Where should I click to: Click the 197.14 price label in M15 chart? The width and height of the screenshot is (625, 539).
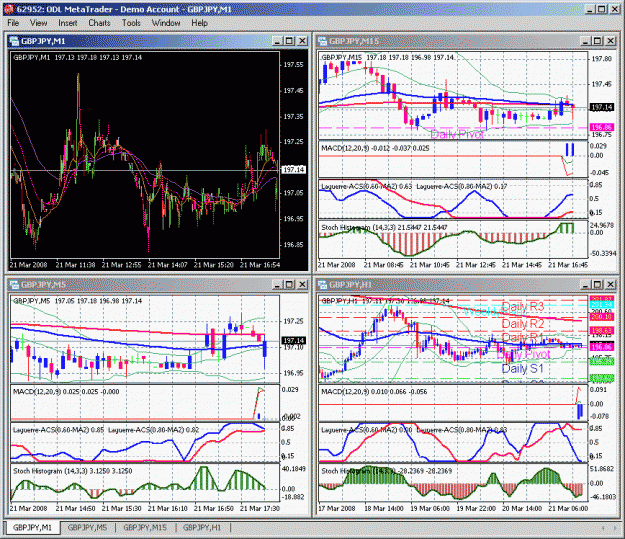pos(602,107)
